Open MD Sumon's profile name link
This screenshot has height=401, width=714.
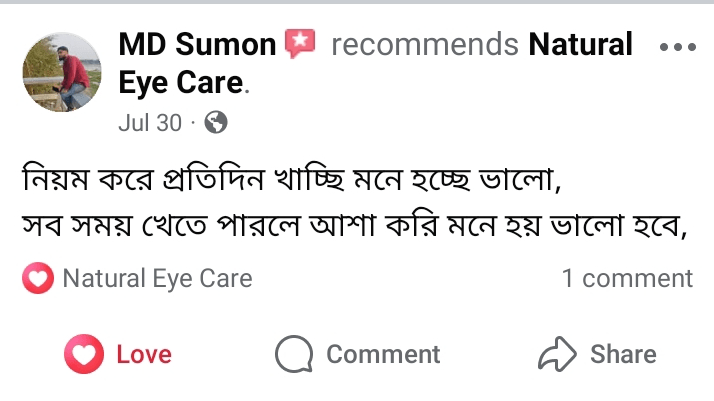197,45
